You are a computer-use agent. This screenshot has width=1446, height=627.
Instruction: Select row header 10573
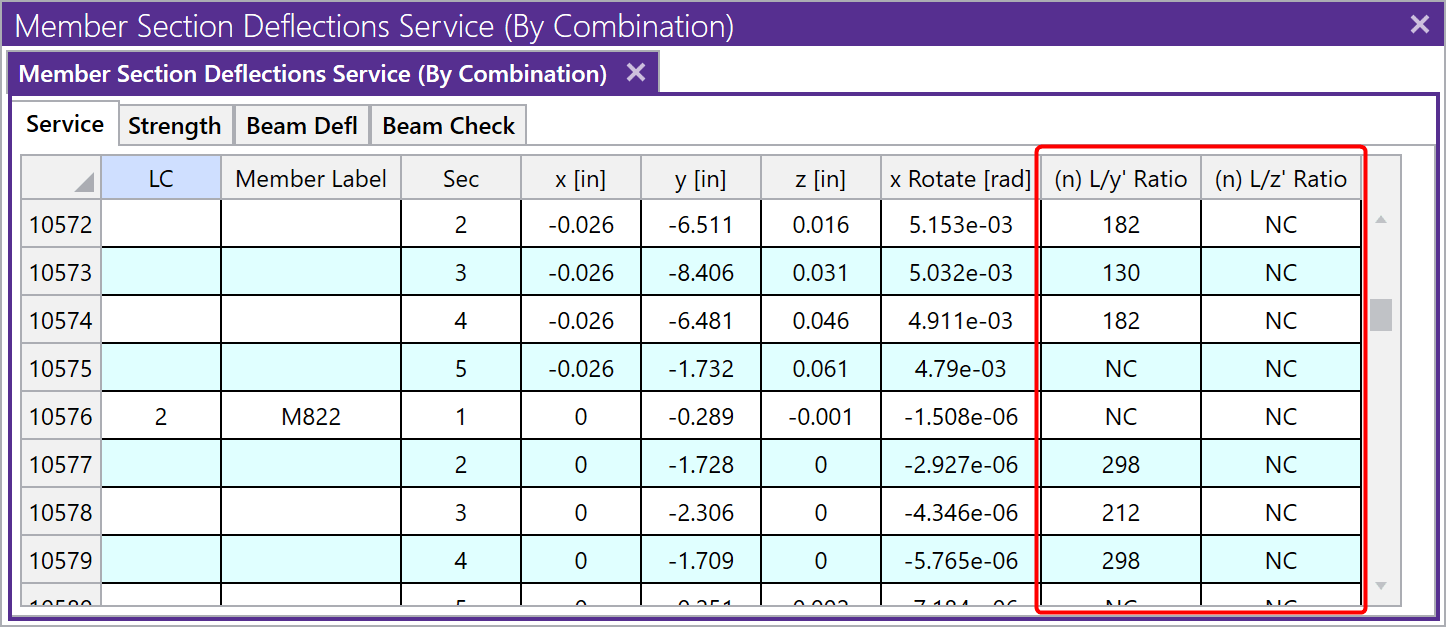tap(61, 273)
